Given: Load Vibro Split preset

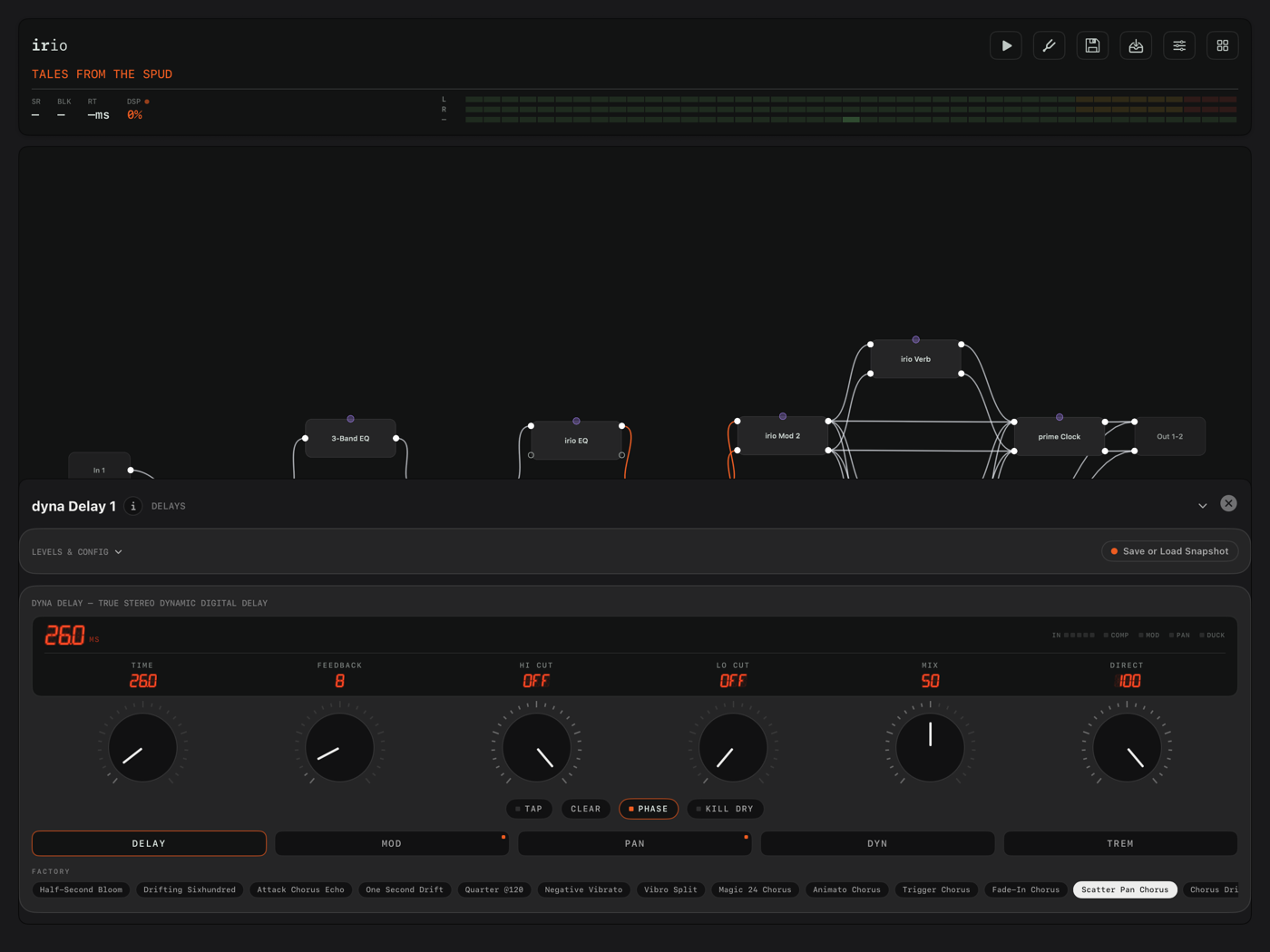Looking at the screenshot, I should point(670,889).
